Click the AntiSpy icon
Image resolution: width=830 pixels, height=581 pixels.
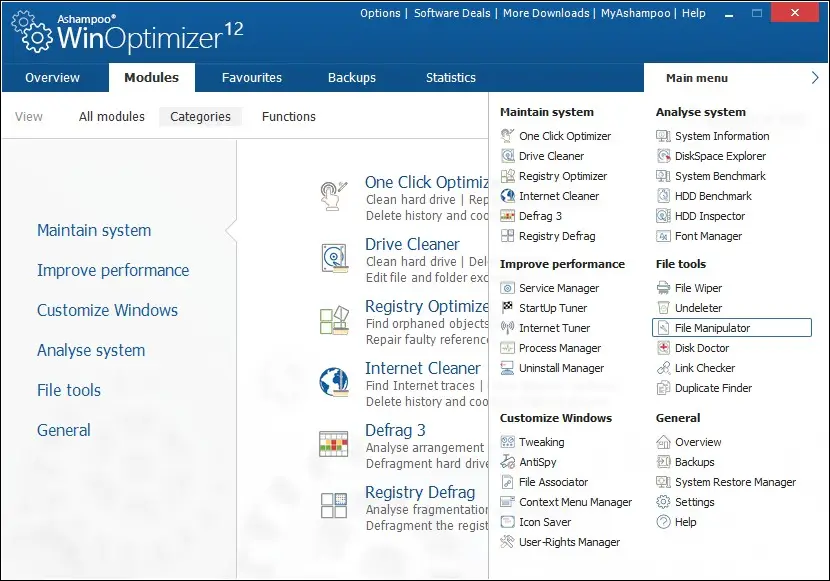(507, 462)
